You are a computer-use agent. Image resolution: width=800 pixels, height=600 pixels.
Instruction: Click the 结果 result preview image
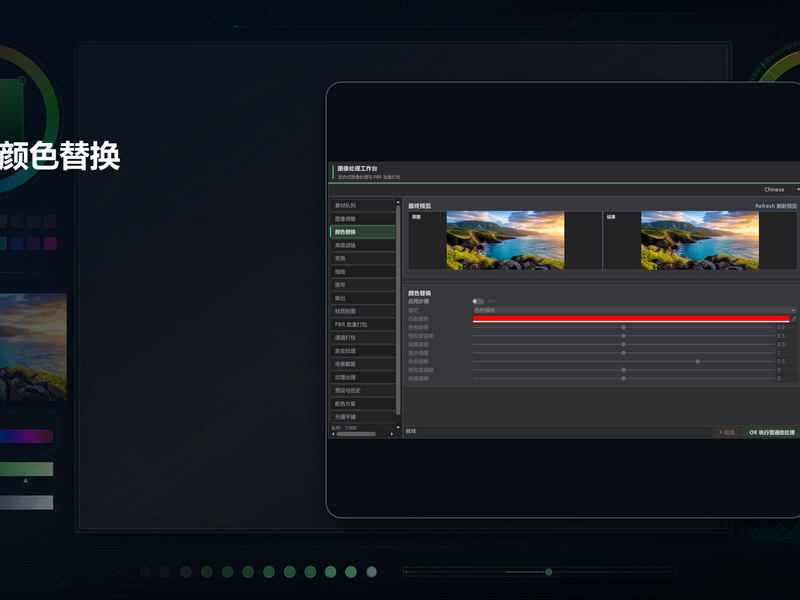pyautogui.click(x=699, y=240)
